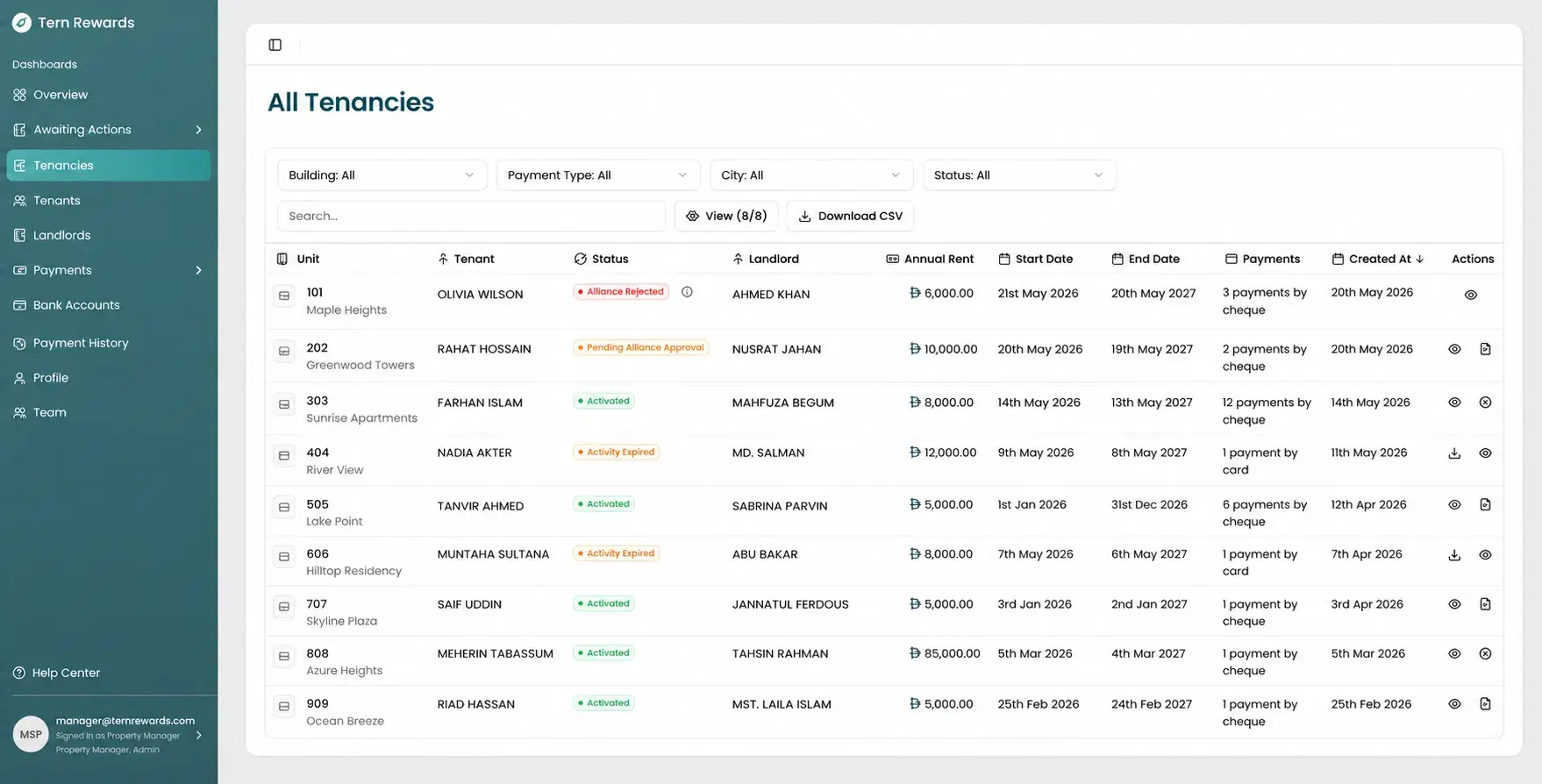View tenancy 202 with eye icon
The height and width of the screenshot is (784, 1542).
pos(1454,349)
